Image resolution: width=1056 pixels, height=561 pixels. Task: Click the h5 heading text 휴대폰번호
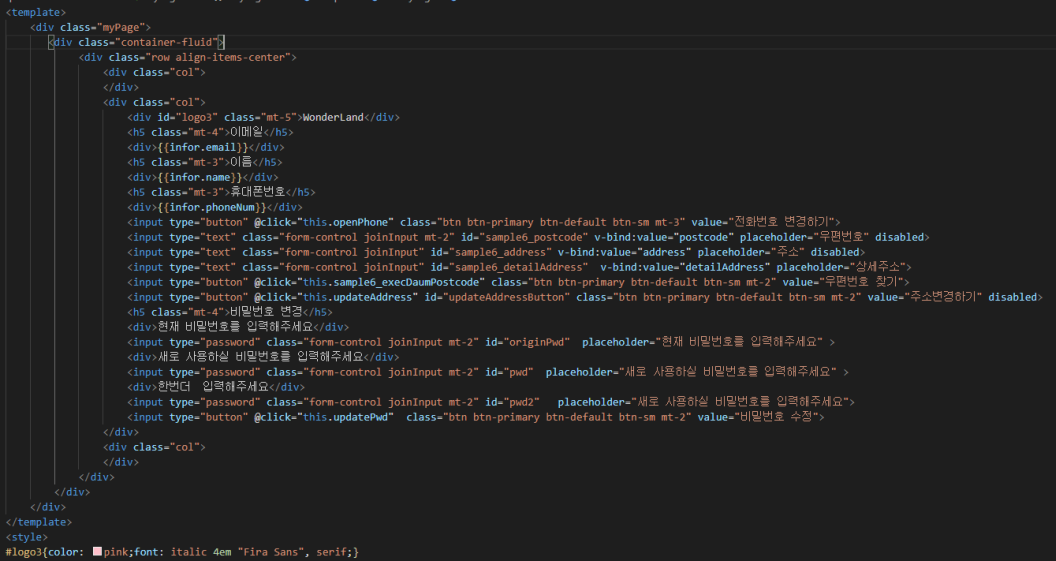point(258,192)
